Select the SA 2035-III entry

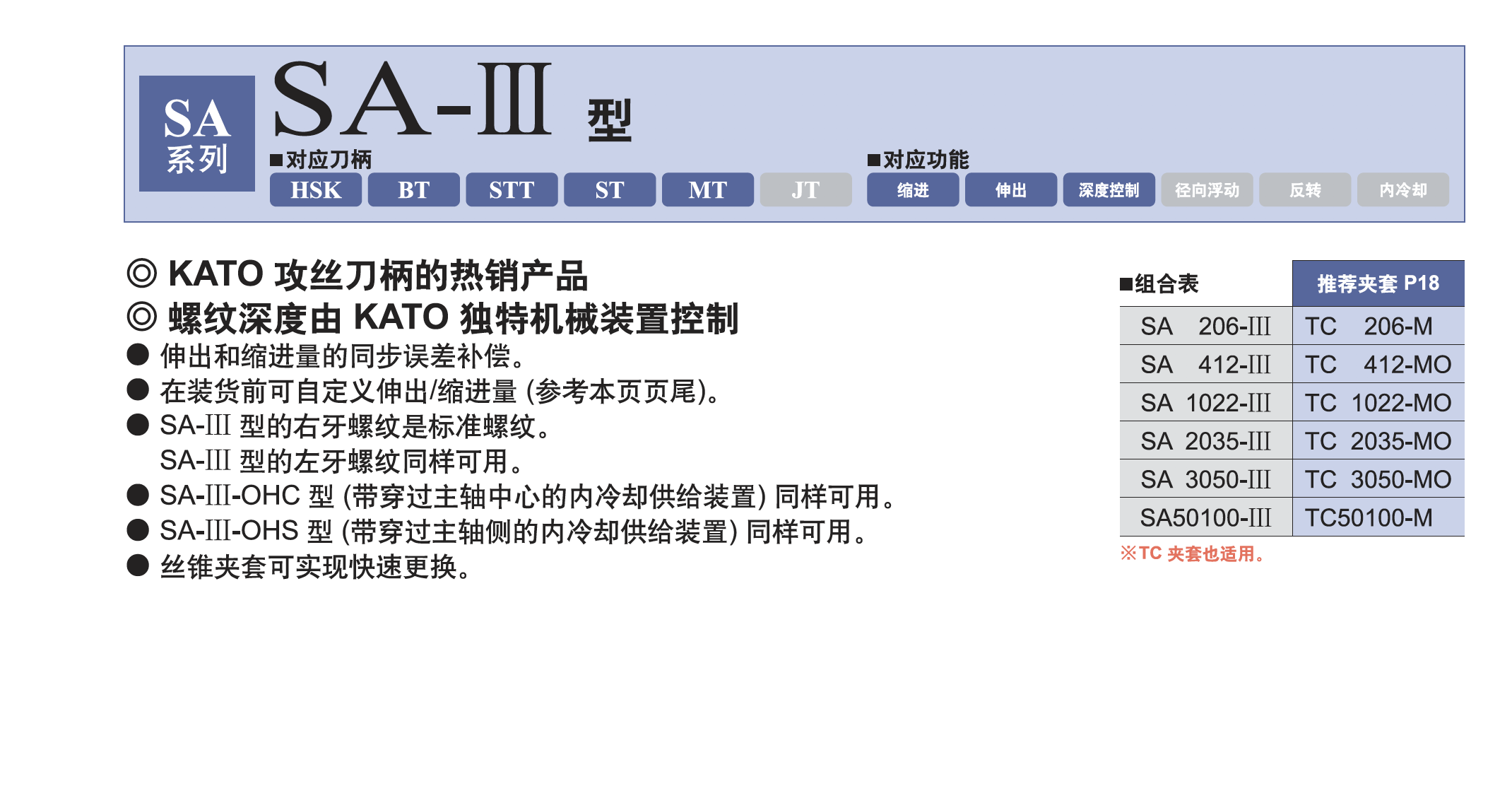[1205, 441]
